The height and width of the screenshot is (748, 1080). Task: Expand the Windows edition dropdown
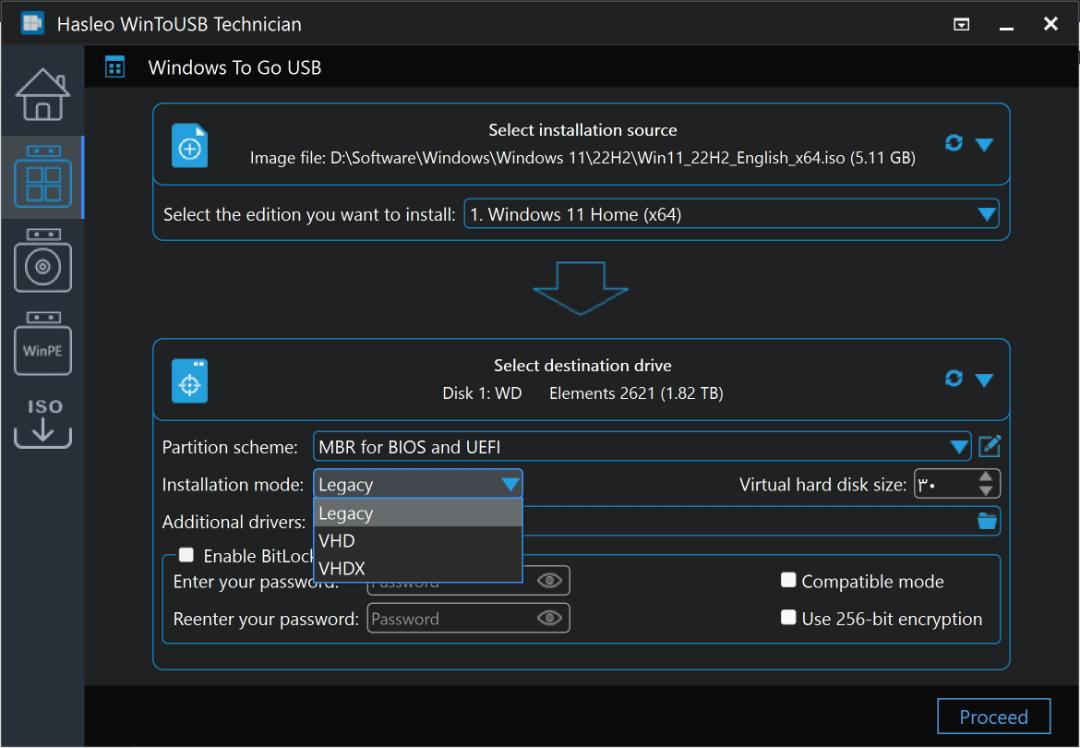987,214
